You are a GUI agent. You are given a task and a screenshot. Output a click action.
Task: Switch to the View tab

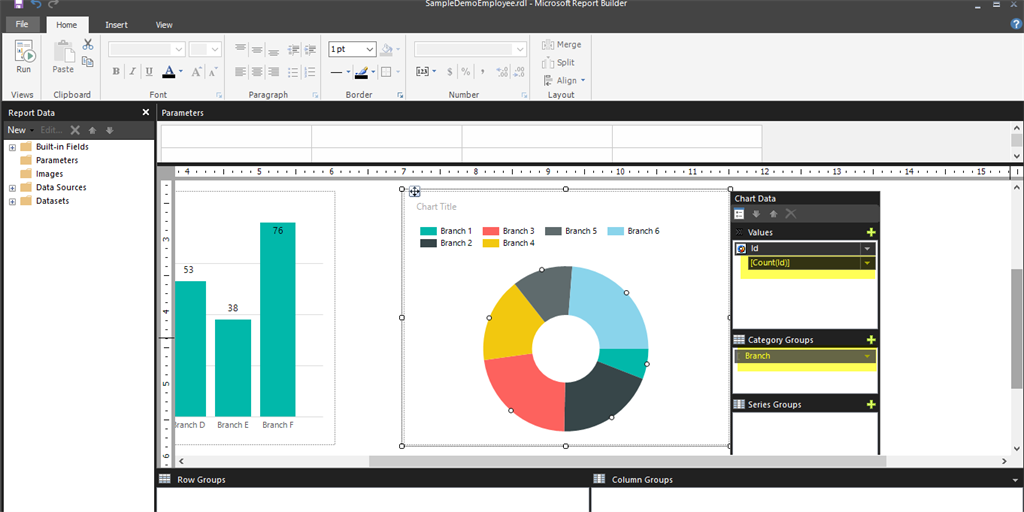[x=164, y=25]
